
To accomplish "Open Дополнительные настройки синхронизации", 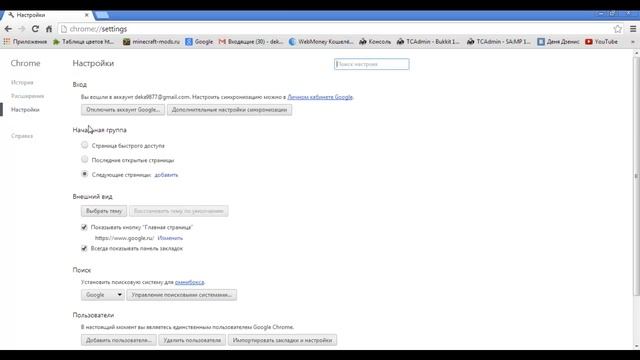I will [x=229, y=110].
